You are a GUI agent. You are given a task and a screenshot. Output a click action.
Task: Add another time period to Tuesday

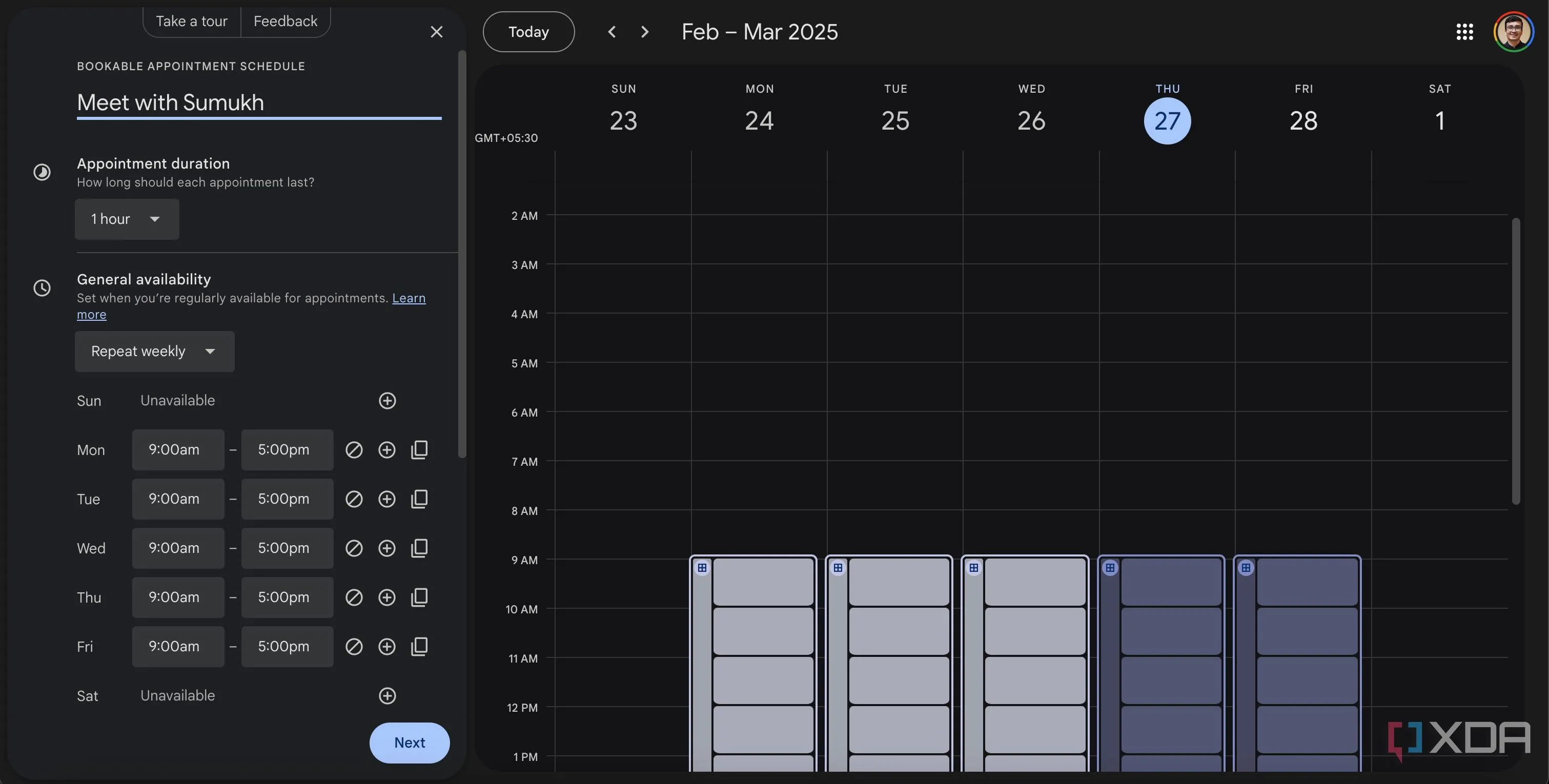(x=386, y=499)
